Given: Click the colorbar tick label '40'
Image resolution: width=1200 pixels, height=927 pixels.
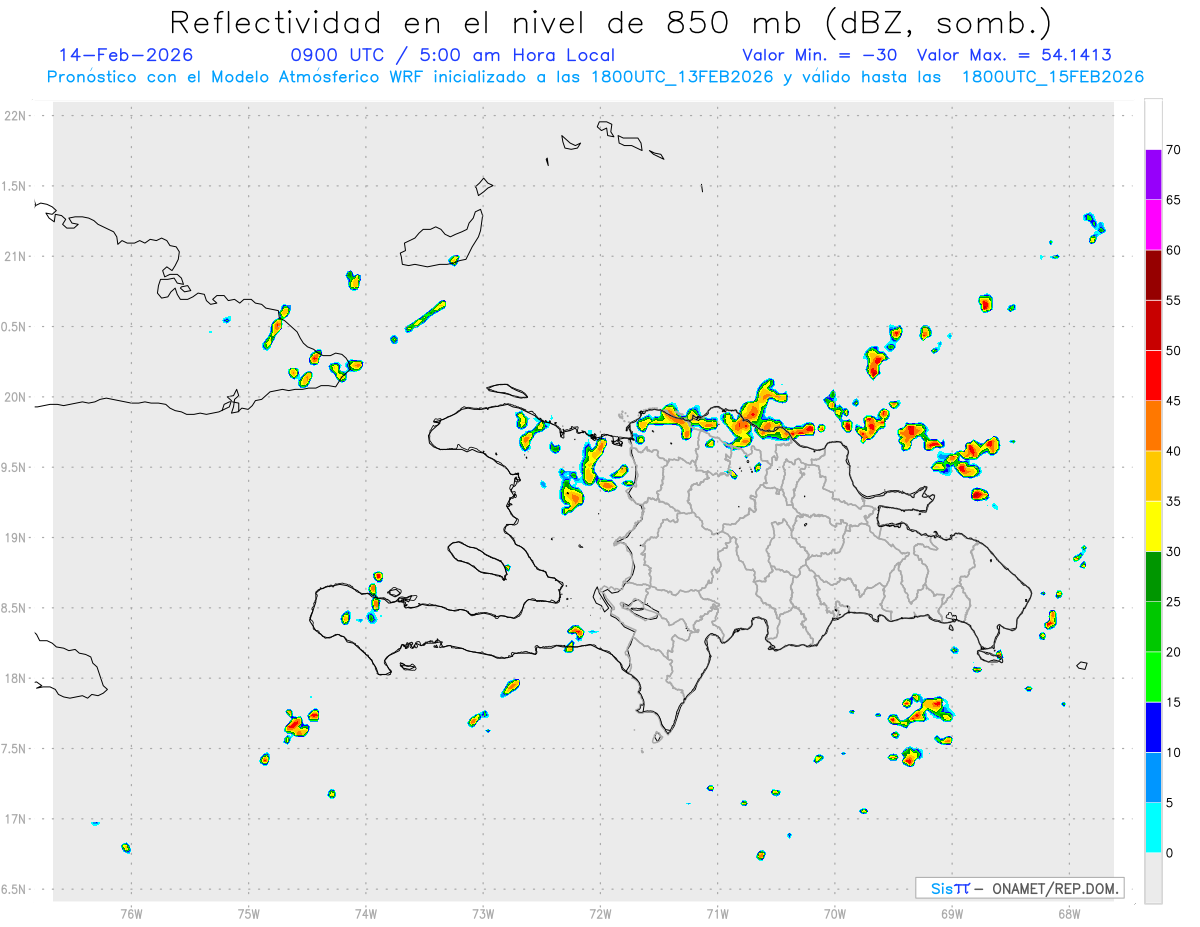Looking at the screenshot, I should click(x=1174, y=451).
